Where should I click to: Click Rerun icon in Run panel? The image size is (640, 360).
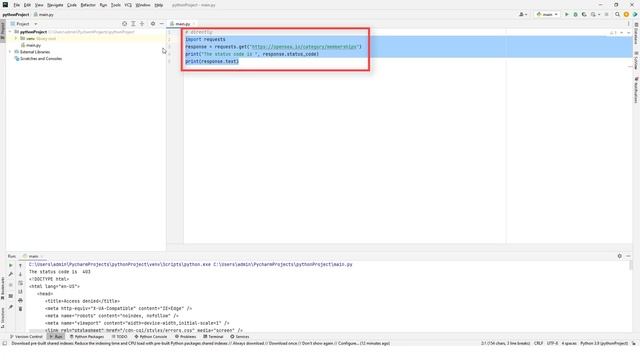click(11, 265)
